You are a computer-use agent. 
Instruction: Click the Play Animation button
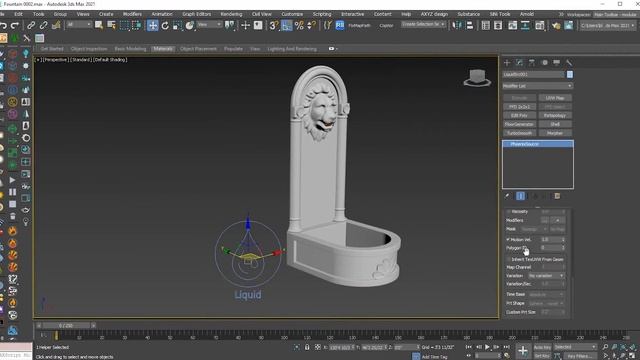pyautogui.click(x=487, y=347)
